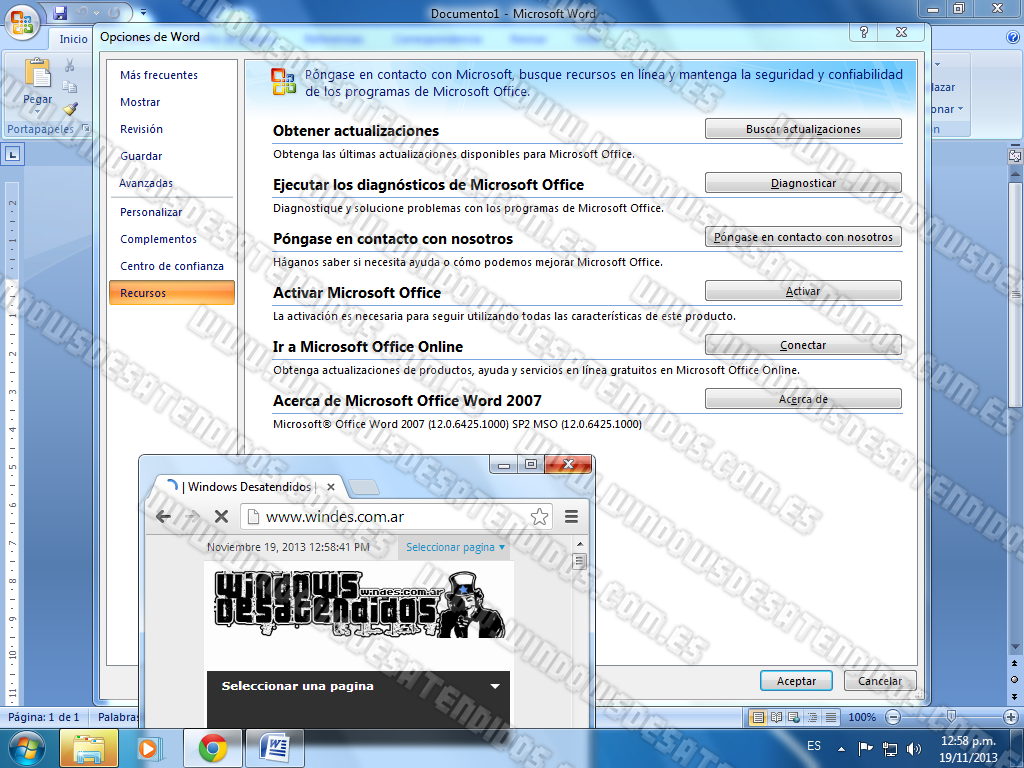1024x768 pixels.
Task: Click the tab stop selector on ruler
Action: [13, 155]
